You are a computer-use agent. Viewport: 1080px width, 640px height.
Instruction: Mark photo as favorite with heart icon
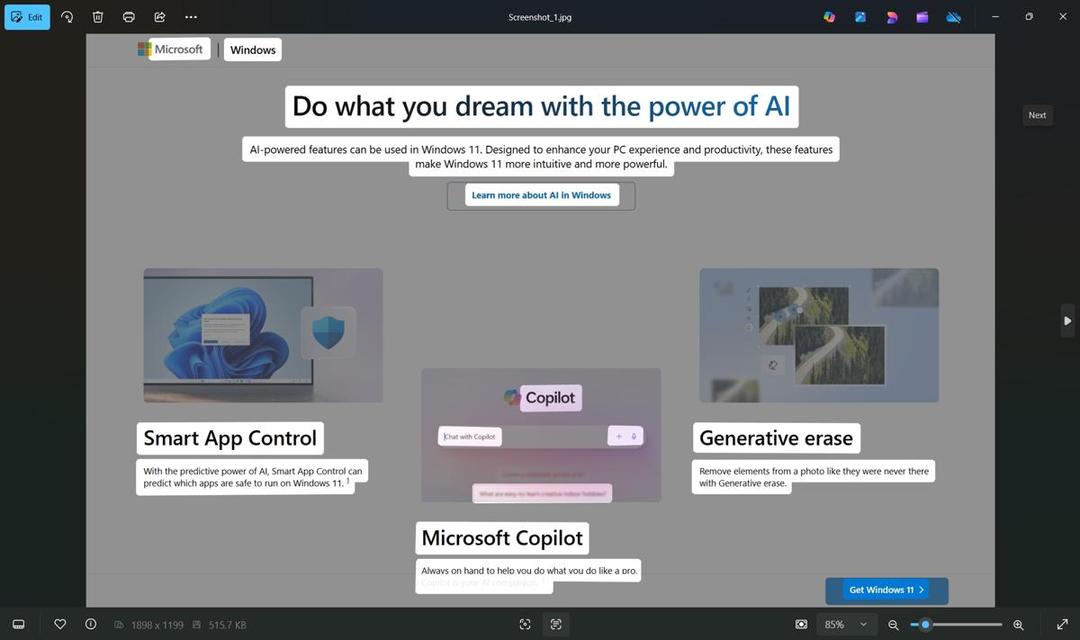(x=60, y=624)
